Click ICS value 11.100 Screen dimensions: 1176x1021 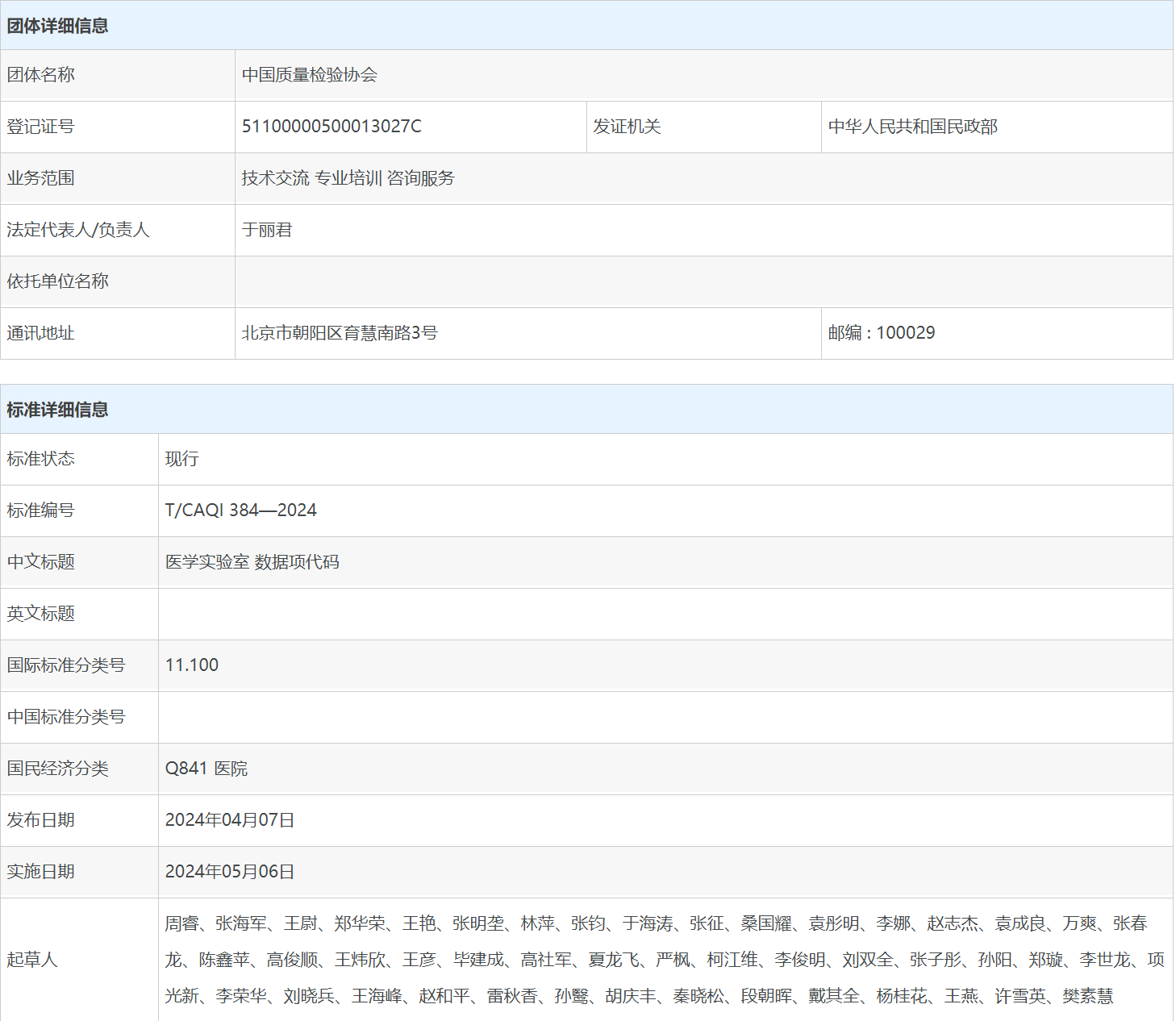click(x=192, y=665)
